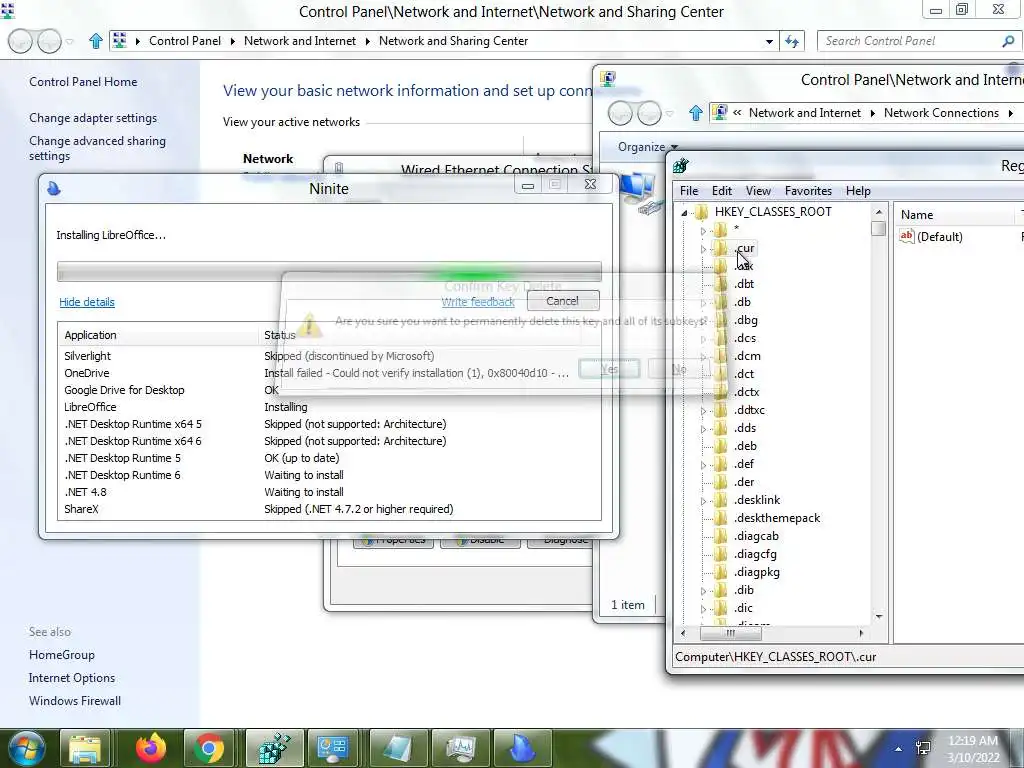Select the .dbt registry key
Image resolution: width=1024 pixels, height=768 pixels.
(744, 284)
